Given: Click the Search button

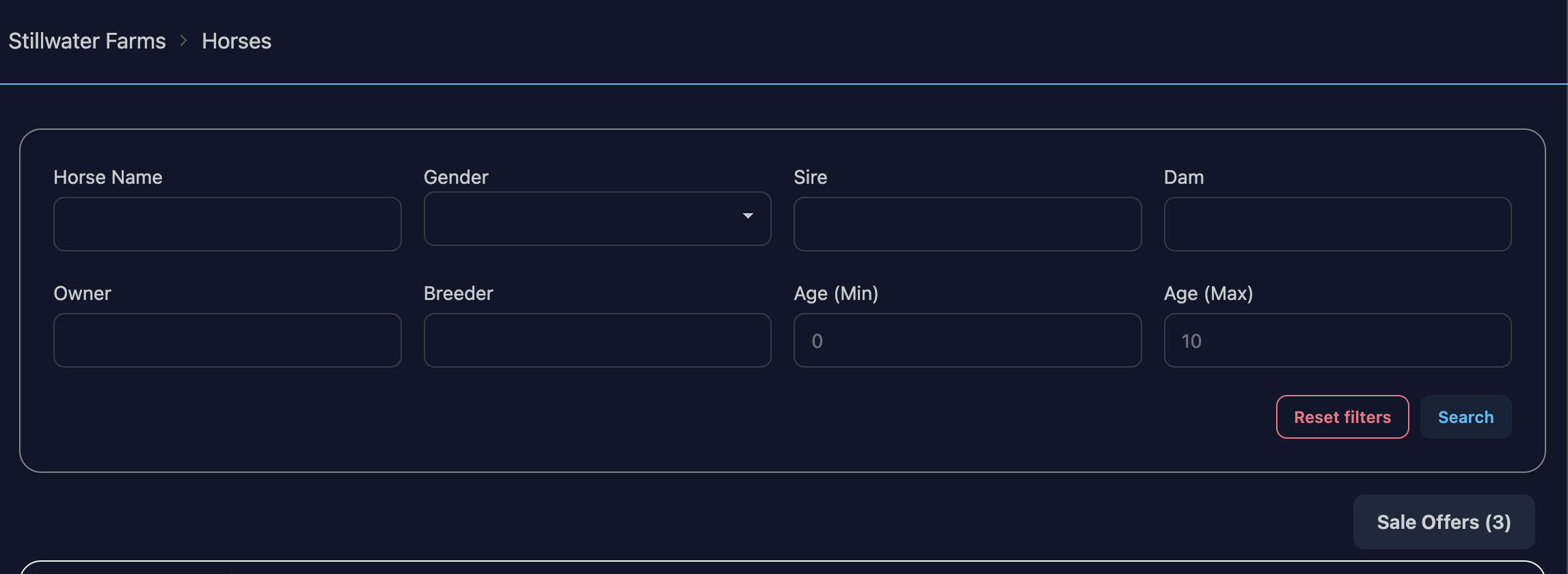Looking at the screenshot, I should (1465, 417).
